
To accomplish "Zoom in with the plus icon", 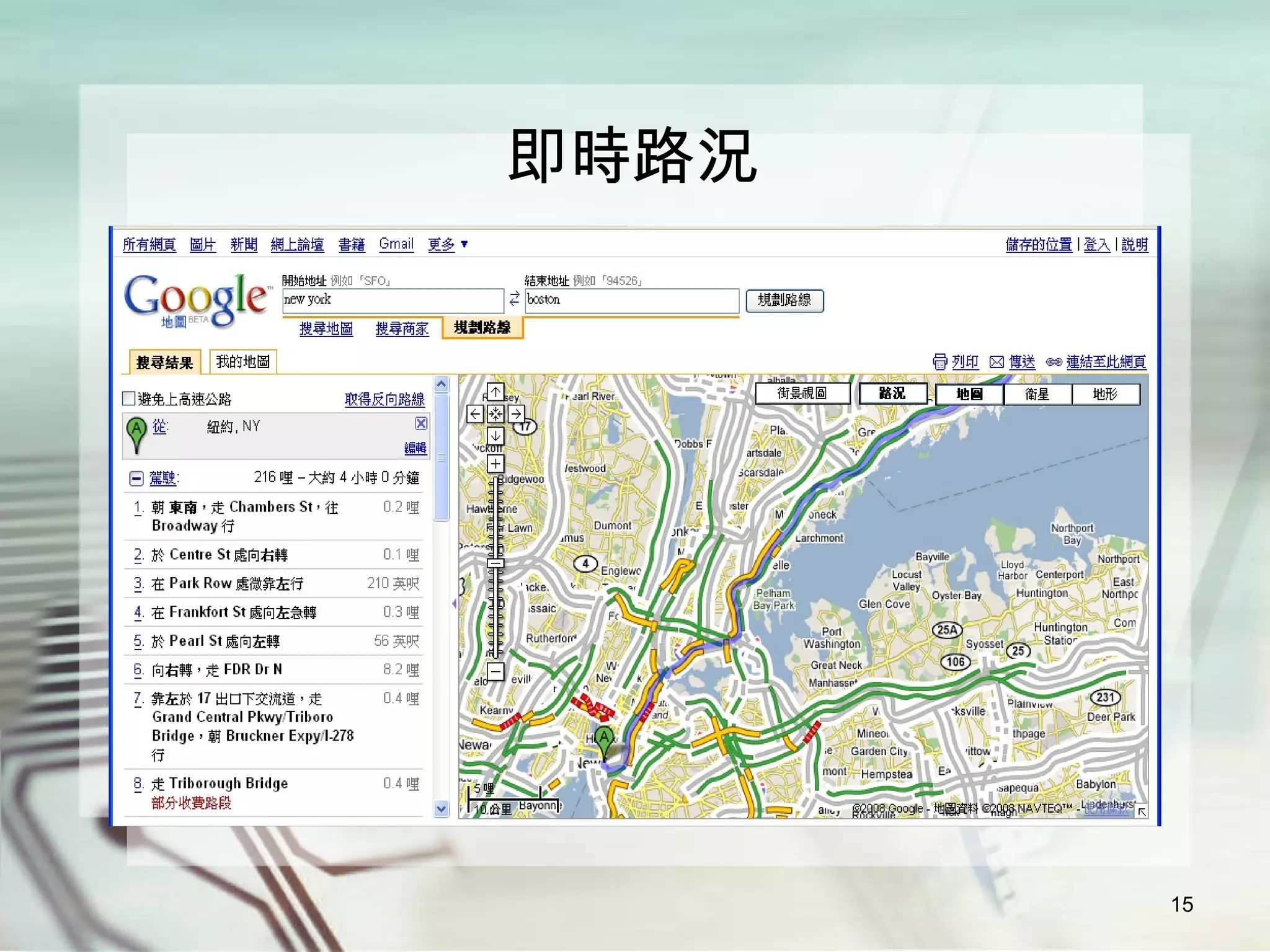I will [x=495, y=464].
